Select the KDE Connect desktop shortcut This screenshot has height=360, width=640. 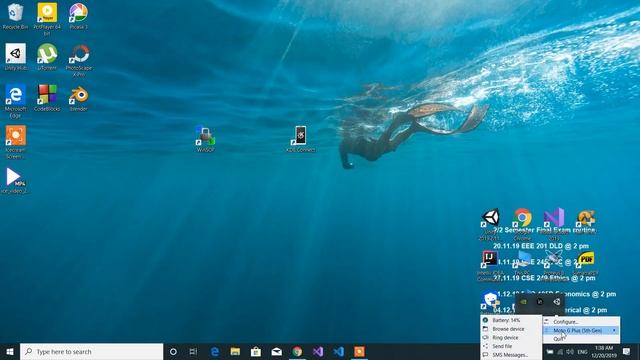pos(301,139)
